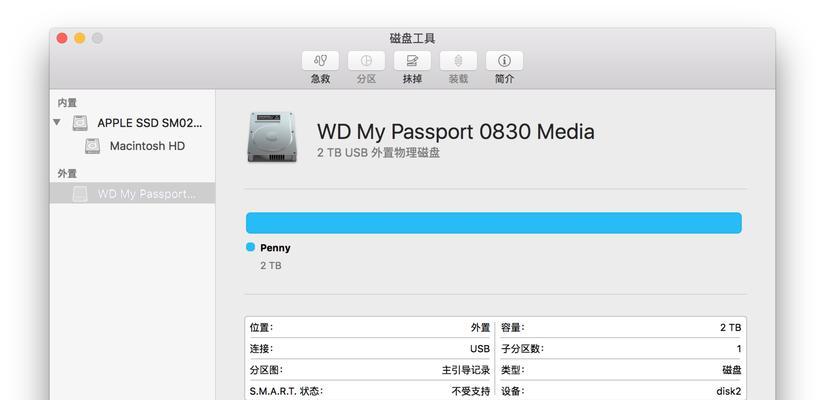Click the 容量 row value 2 TB

[731, 327]
